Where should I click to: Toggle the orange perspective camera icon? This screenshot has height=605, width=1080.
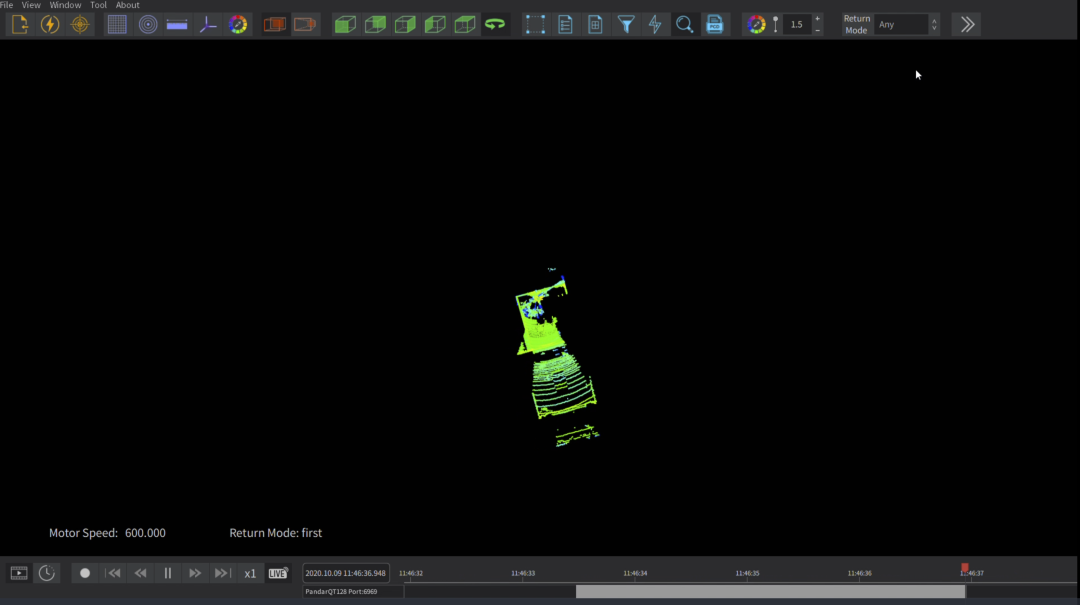point(305,25)
